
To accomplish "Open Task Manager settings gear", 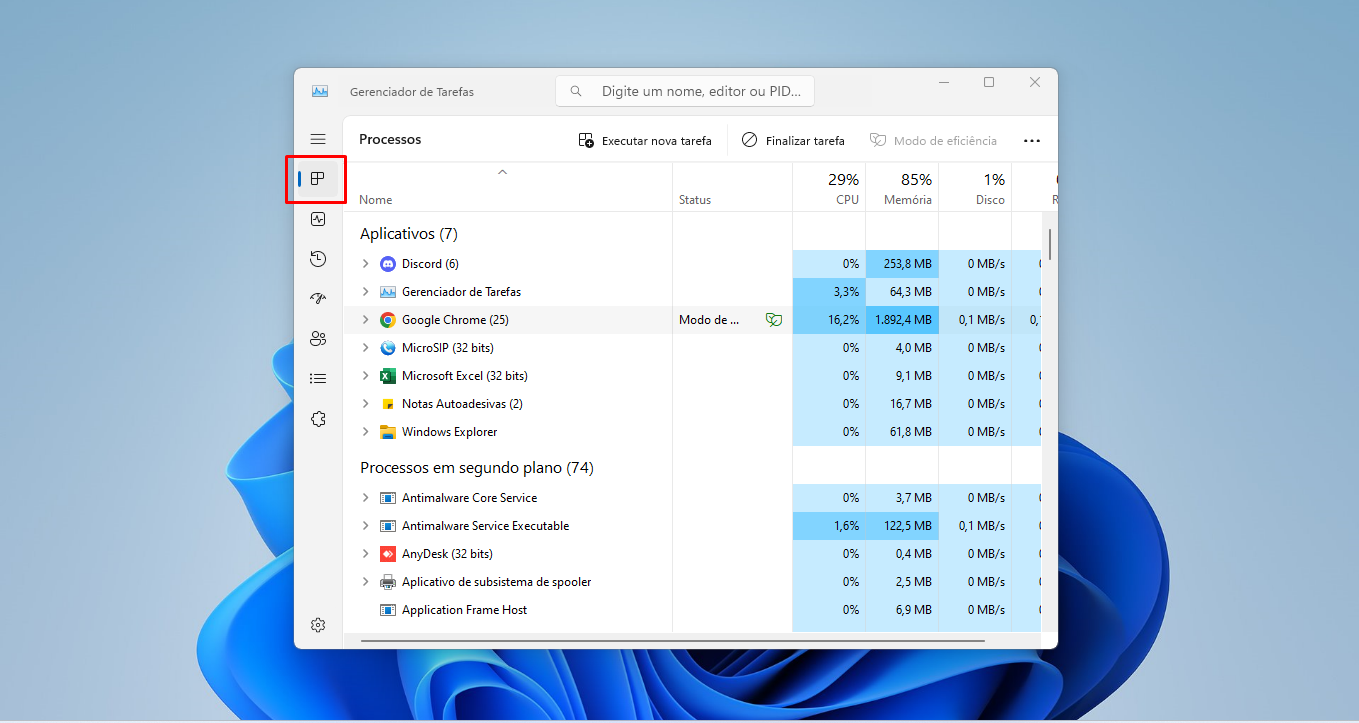I will point(318,625).
